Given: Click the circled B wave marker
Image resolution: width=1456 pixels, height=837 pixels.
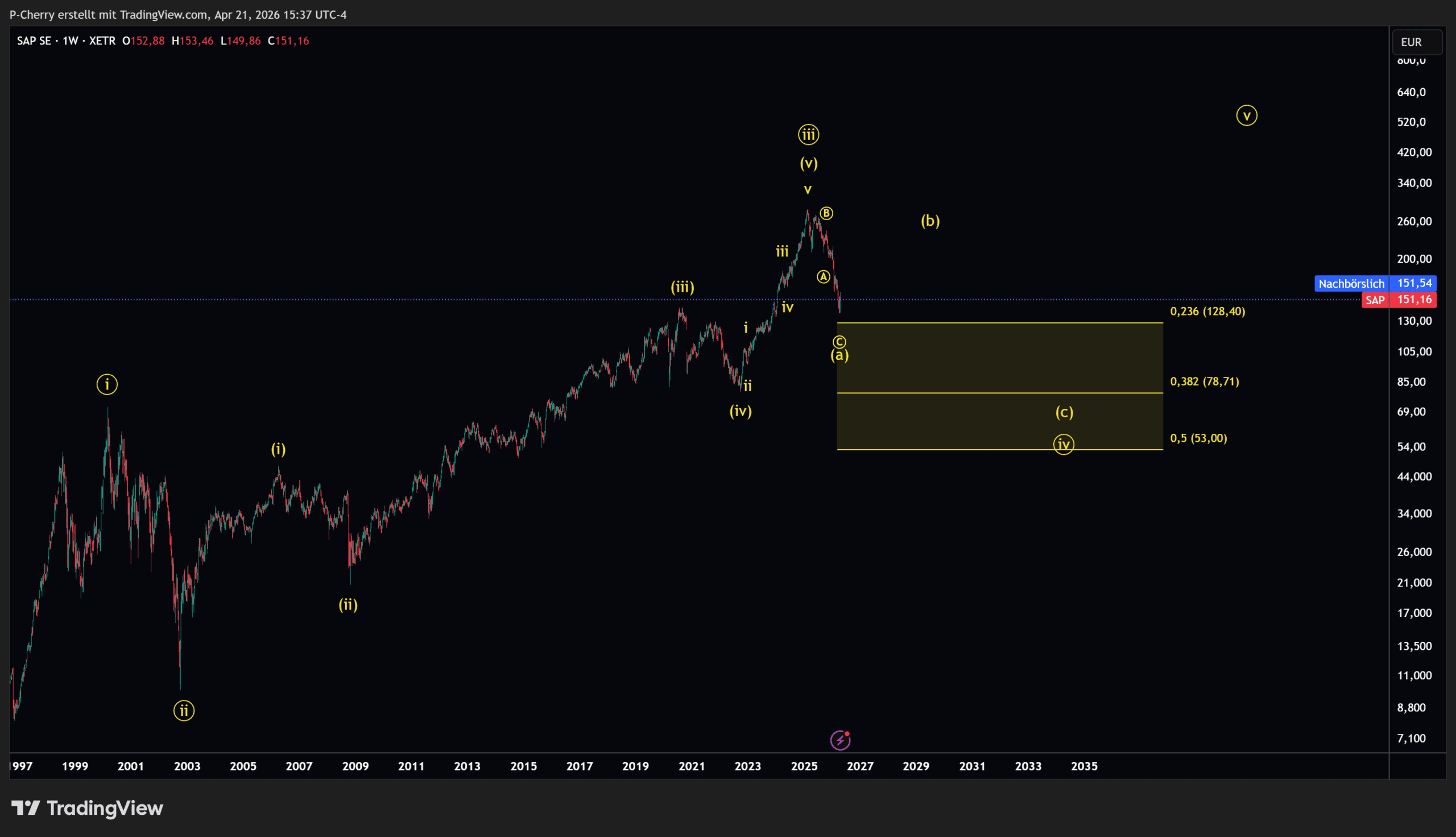Looking at the screenshot, I should [826, 213].
